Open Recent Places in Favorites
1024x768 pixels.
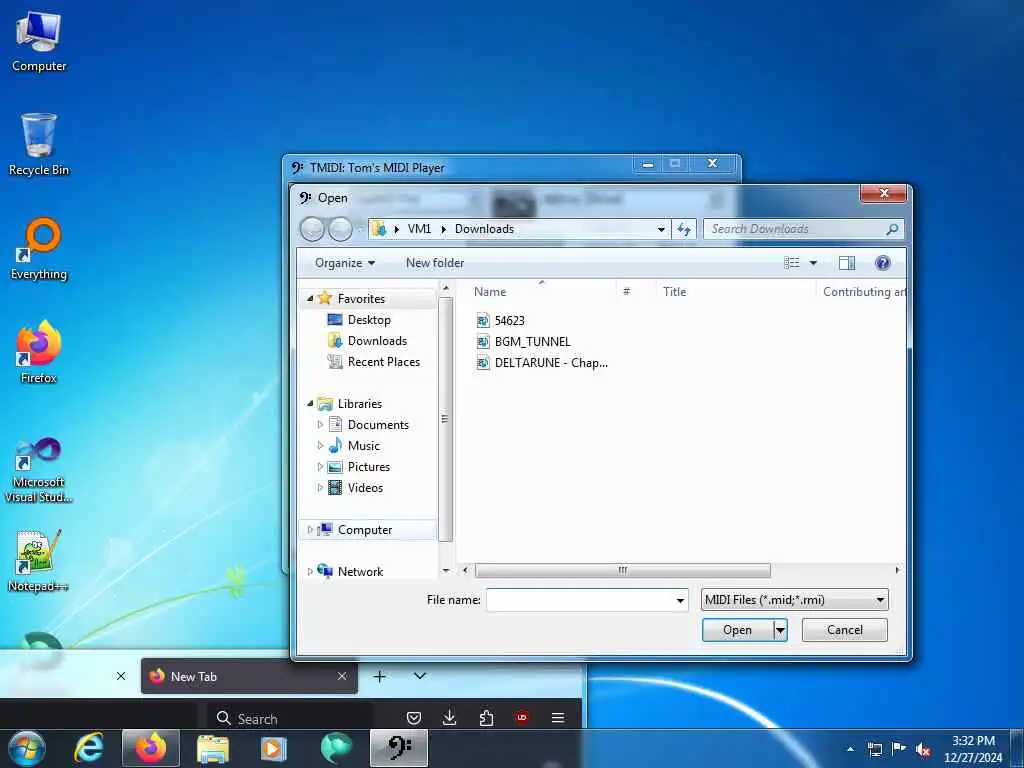tap(383, 362)
